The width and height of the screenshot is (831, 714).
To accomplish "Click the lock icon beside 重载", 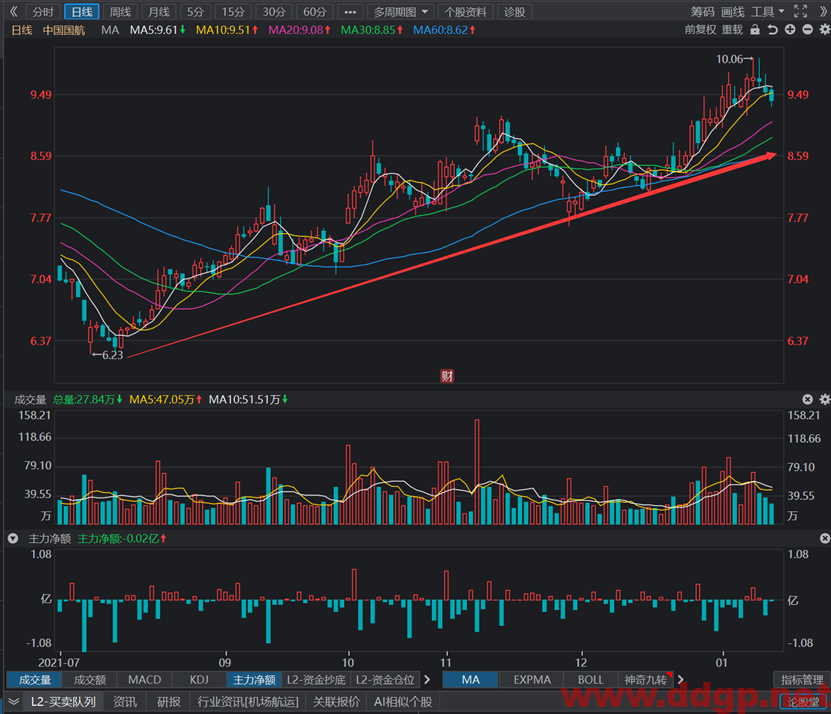I will click(x=755, y=30).
